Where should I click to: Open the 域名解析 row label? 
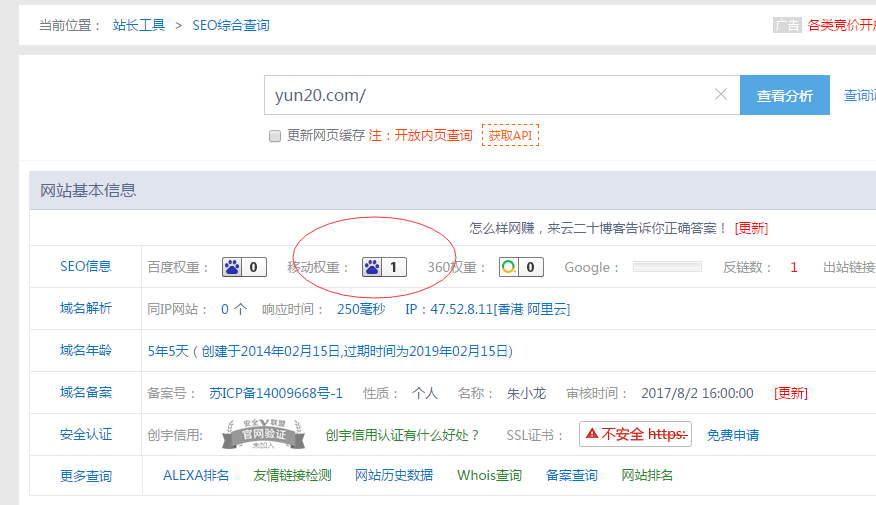pyautogui.click(x=85, y=308)
